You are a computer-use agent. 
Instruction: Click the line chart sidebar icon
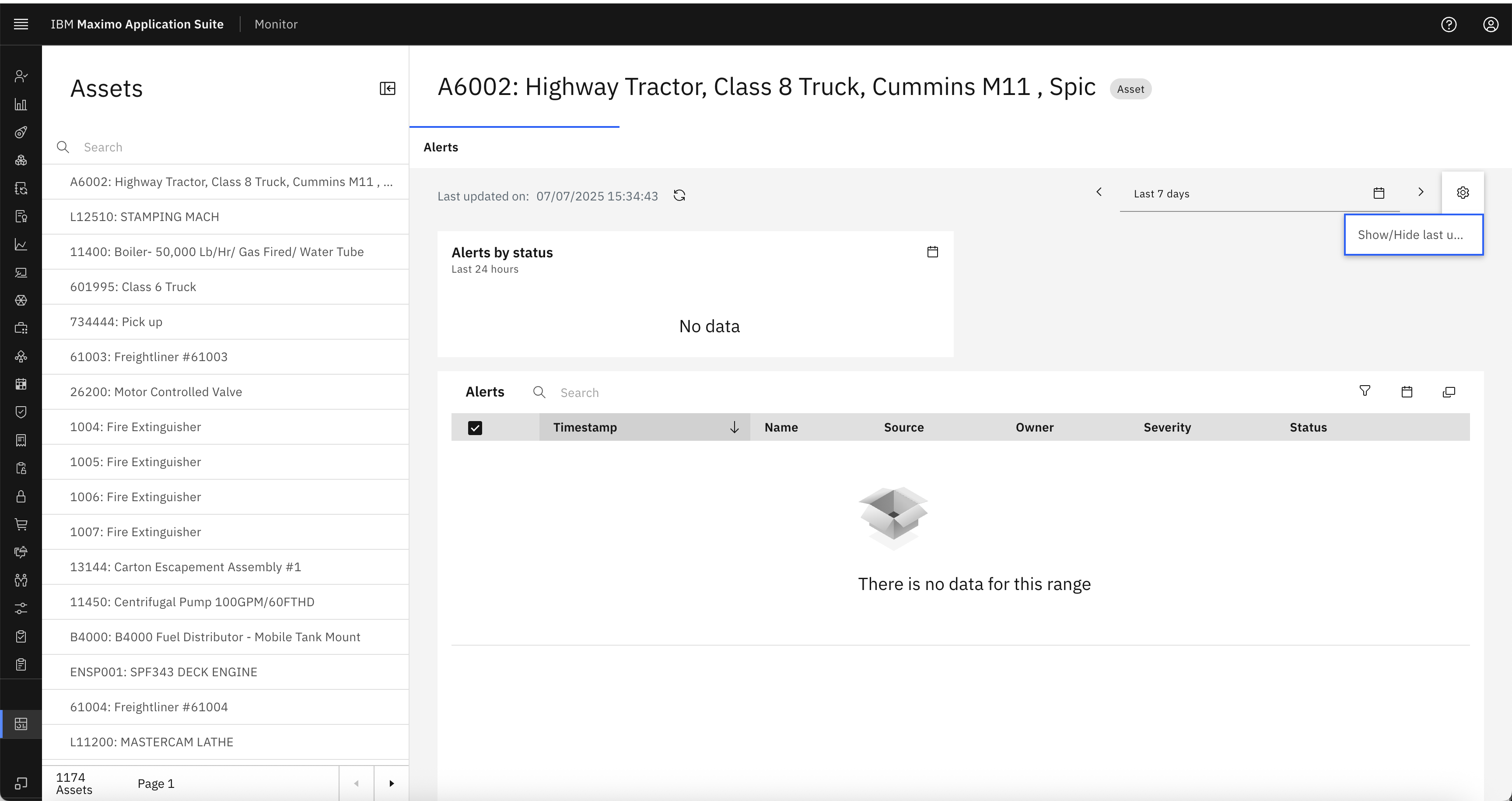pos(21,244)
